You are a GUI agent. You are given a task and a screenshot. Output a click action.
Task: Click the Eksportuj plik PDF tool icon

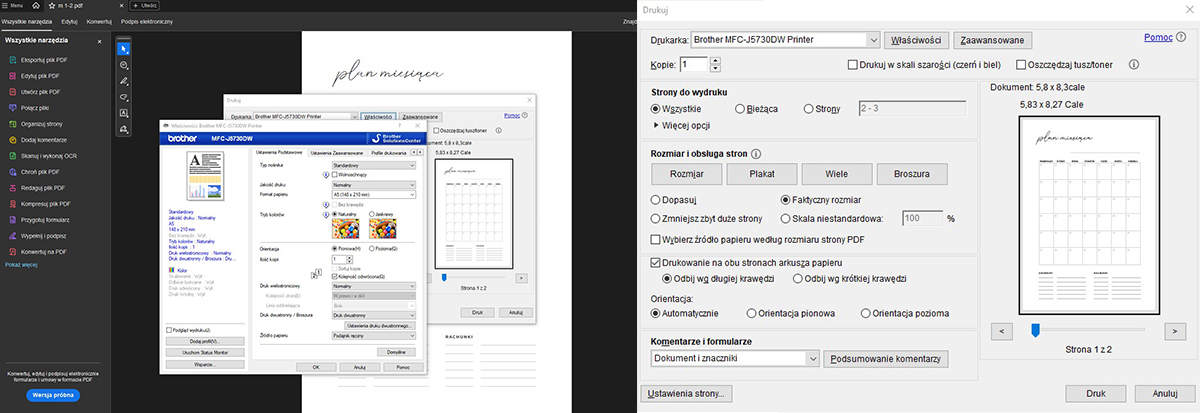tap(12, 60)
